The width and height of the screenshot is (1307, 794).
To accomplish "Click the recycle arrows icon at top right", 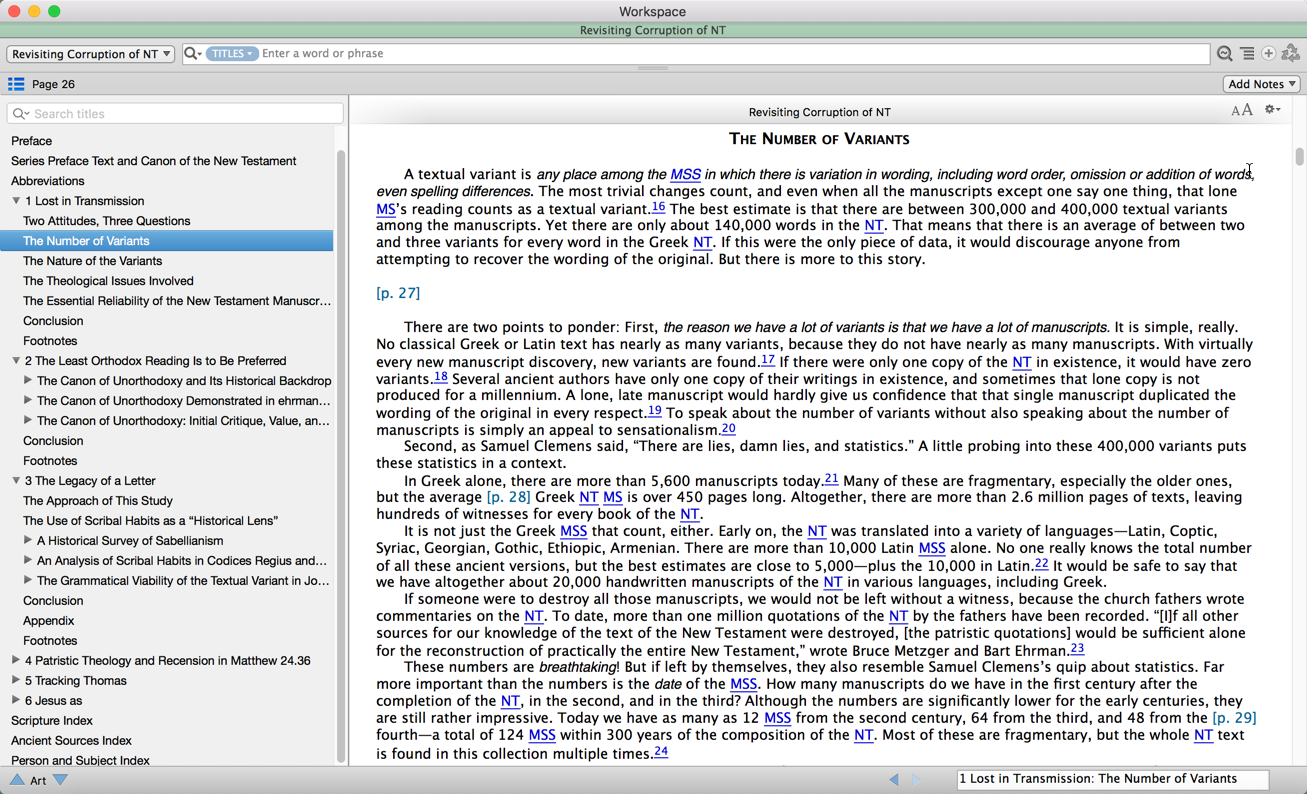I will (x=1291, y=54).
